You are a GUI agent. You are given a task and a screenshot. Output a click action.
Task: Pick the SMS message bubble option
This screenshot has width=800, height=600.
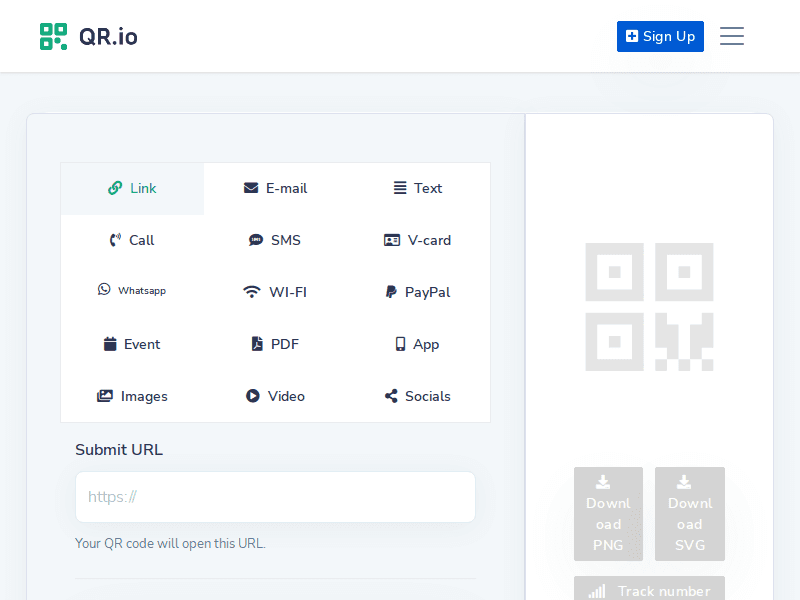click(257, 240)
